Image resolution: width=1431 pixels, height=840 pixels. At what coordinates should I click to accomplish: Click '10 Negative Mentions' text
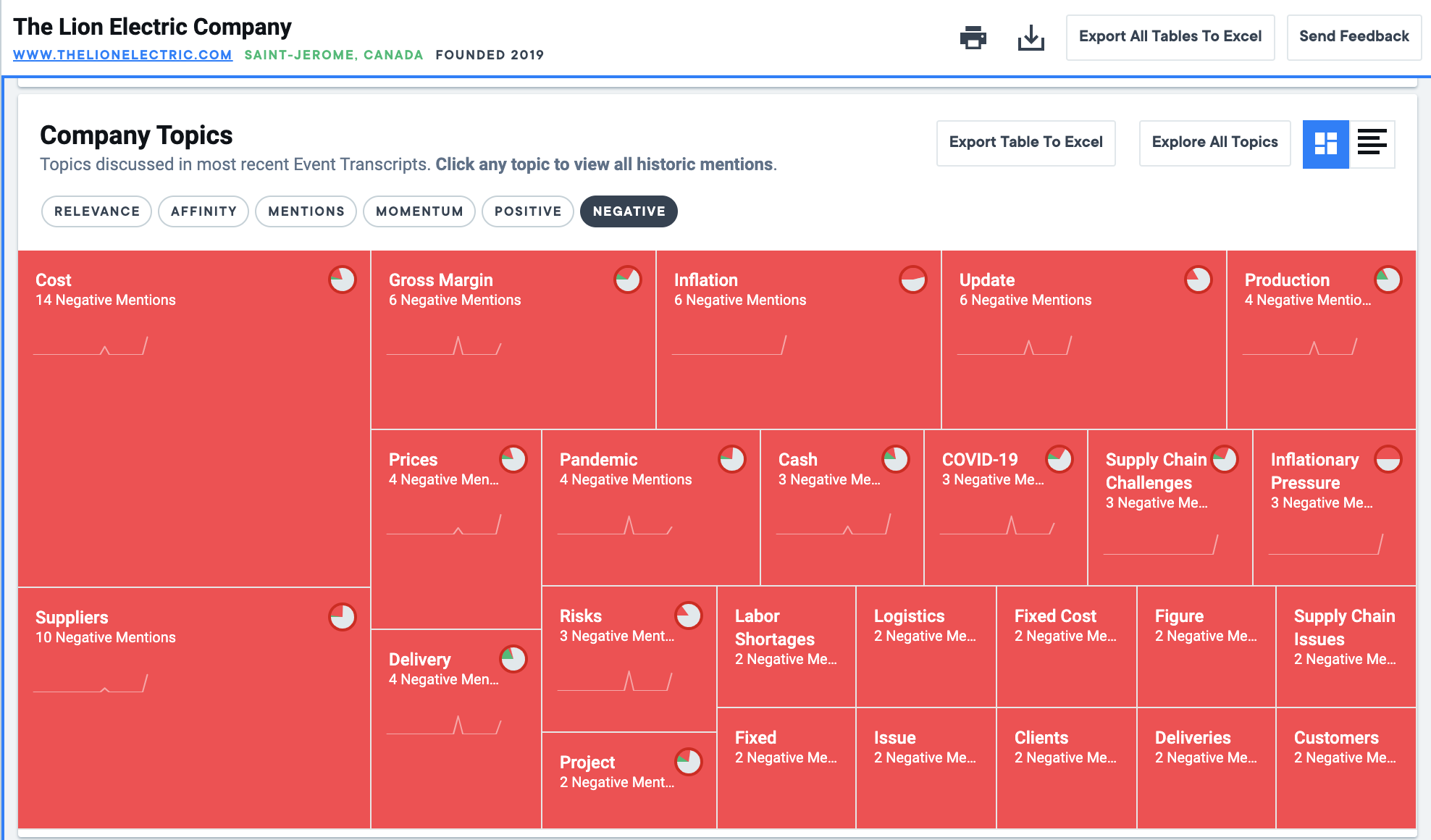(x=106, y=637)
